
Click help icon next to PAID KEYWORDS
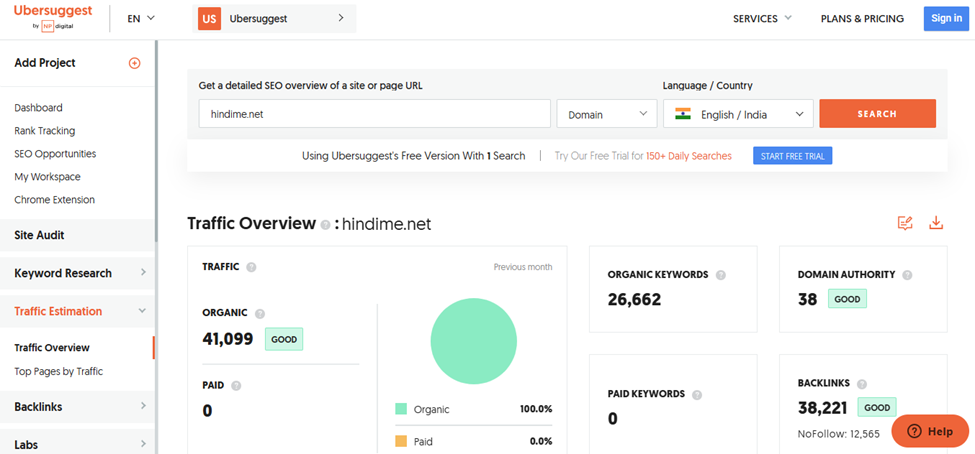[697, 394]
